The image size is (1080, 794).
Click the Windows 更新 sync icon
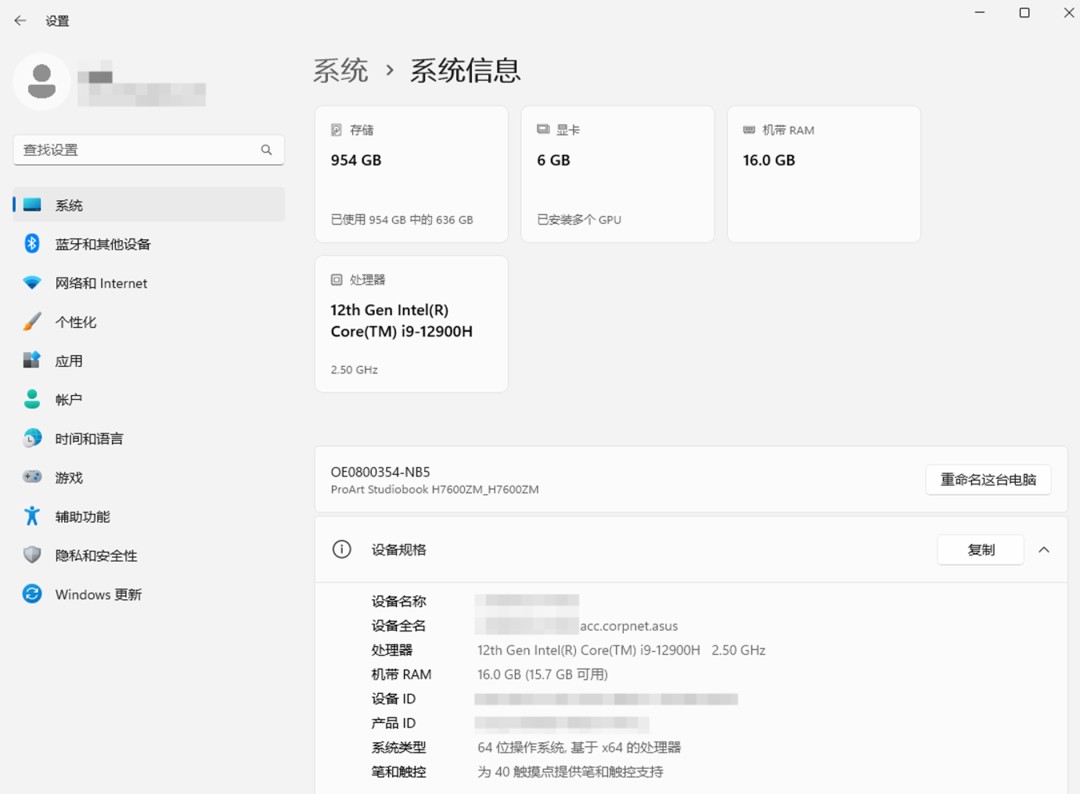tap(32, 594)
